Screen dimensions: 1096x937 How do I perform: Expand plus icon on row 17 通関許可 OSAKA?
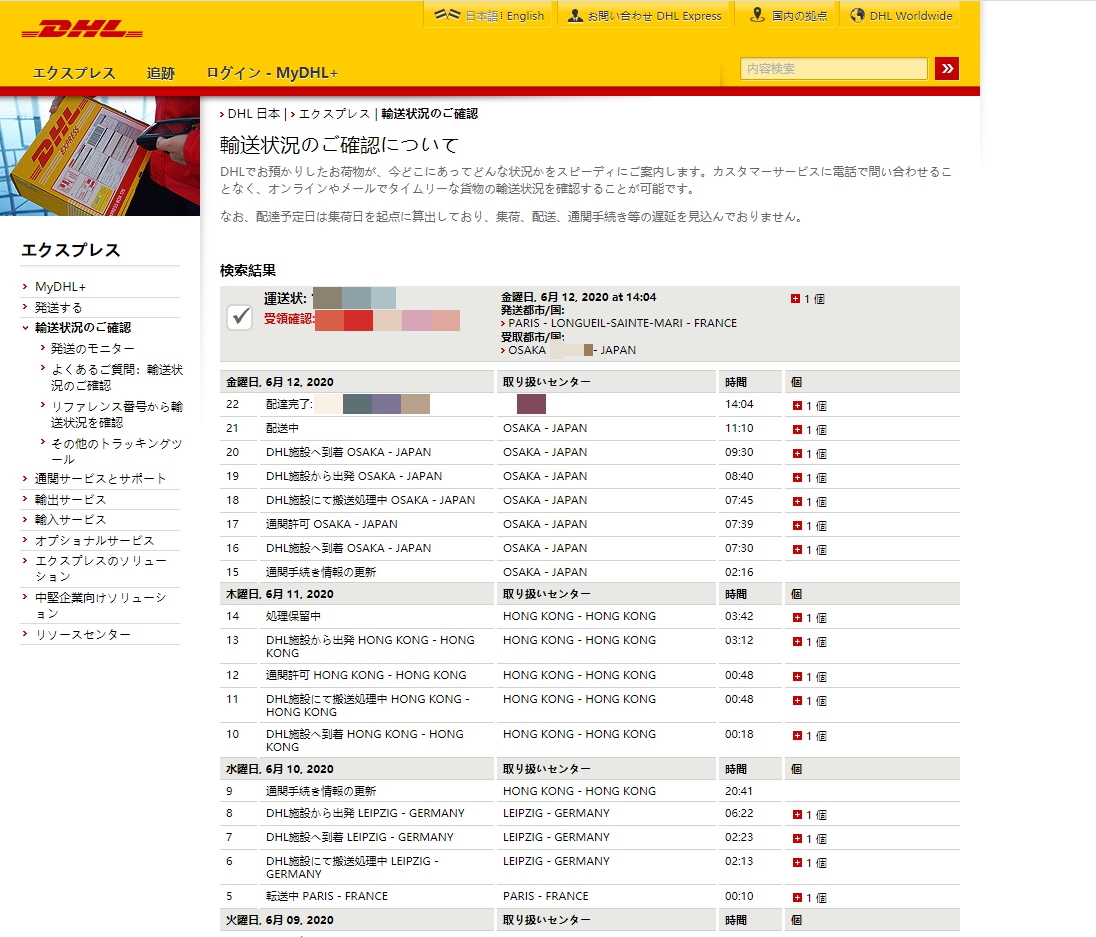[x=797, y=525]
